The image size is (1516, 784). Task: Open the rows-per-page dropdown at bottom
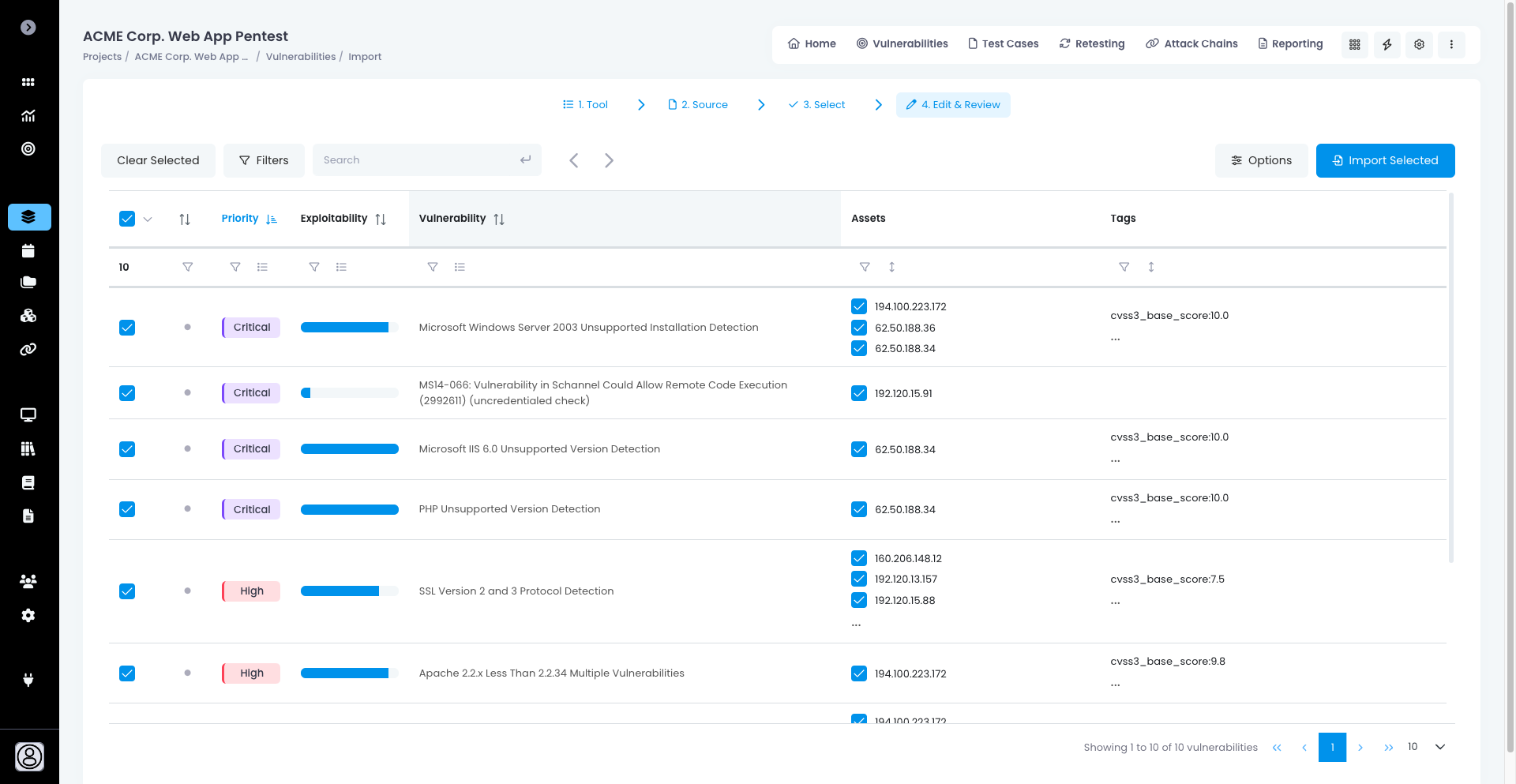(1439, 747)
